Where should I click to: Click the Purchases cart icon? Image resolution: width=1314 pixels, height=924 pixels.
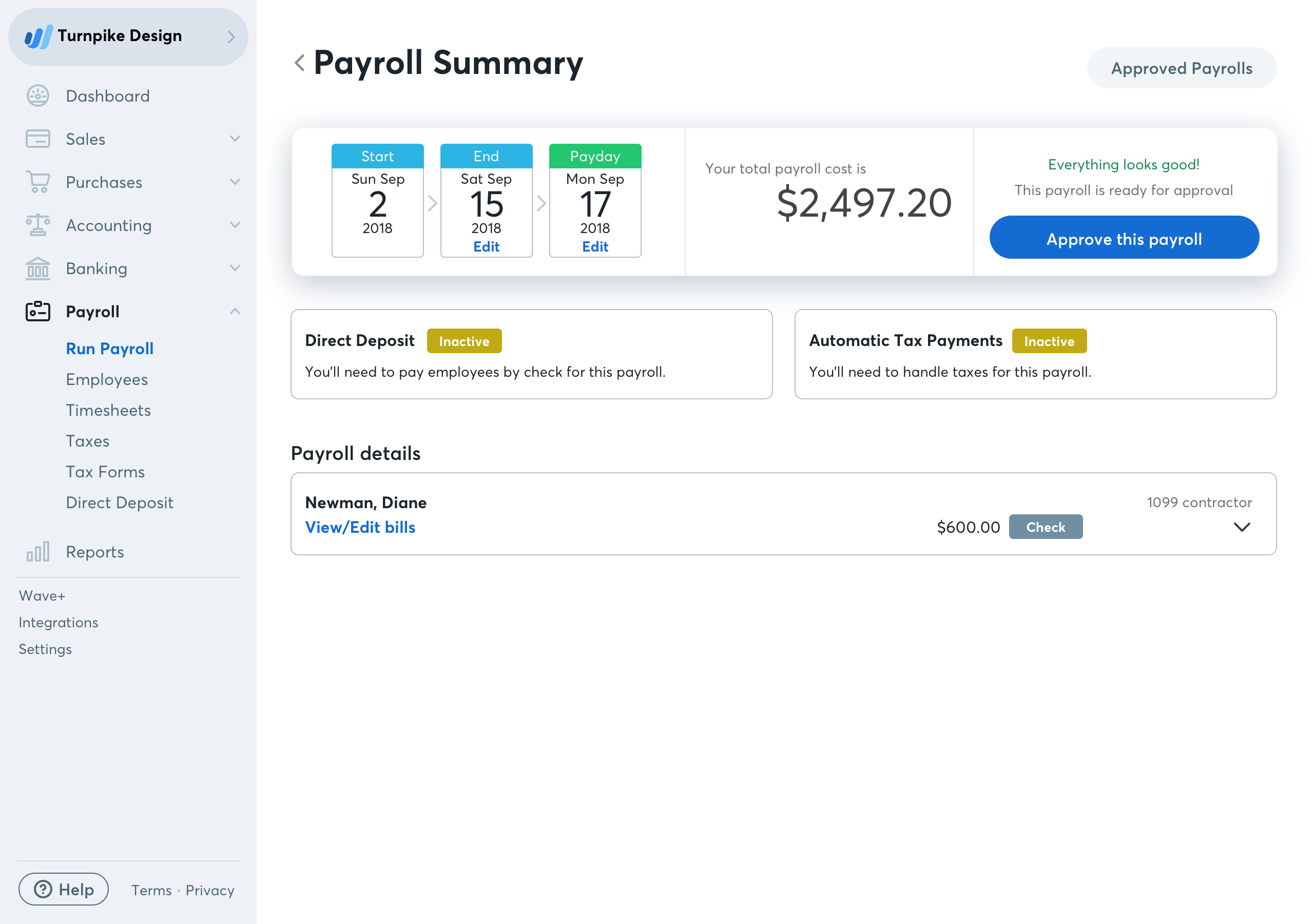pyautogui.click(x=38, y=182)
